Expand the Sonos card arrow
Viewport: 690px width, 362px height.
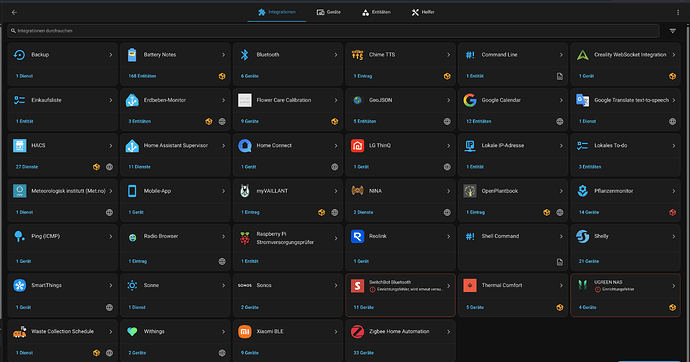[x=336, y=285]
